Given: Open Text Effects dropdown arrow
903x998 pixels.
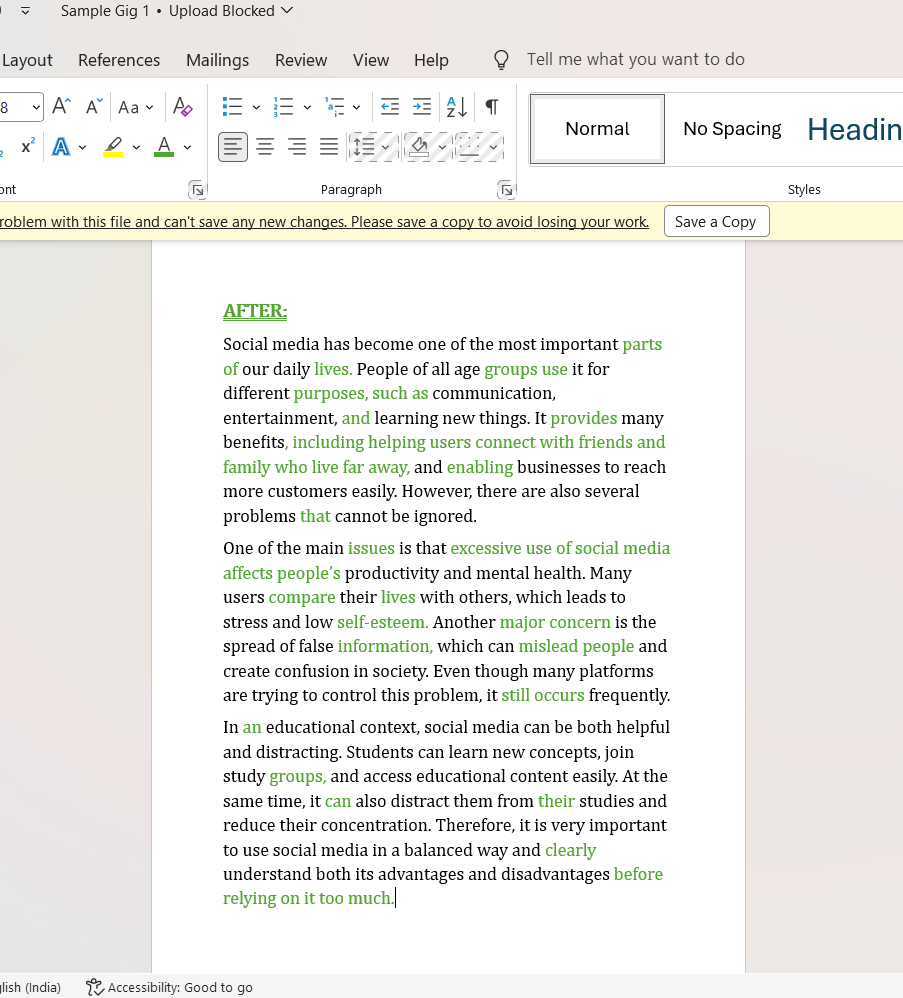Looking at the screenshot, I should point(83,148).
